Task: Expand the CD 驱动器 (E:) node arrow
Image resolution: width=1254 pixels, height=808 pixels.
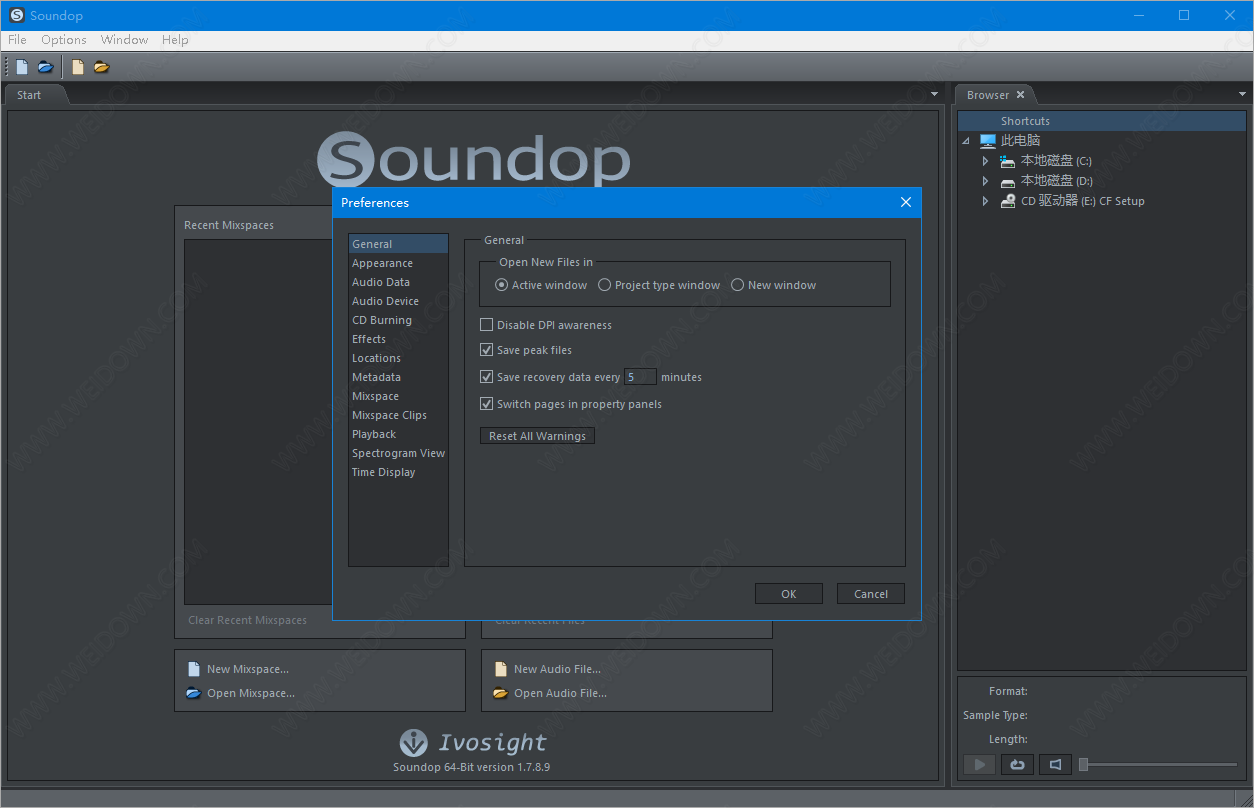Action: pyautogui.click(x=985, y=201)
